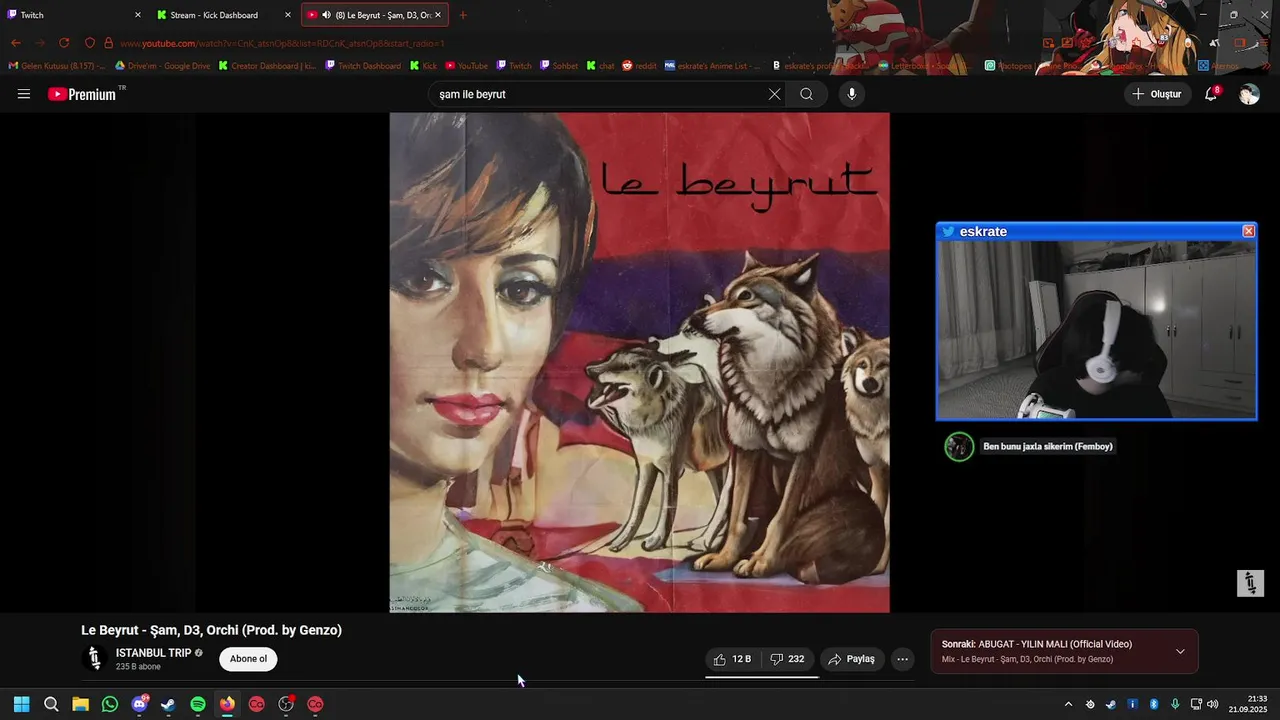
Task: Clear the search box with the X
Action: point(774,94)
